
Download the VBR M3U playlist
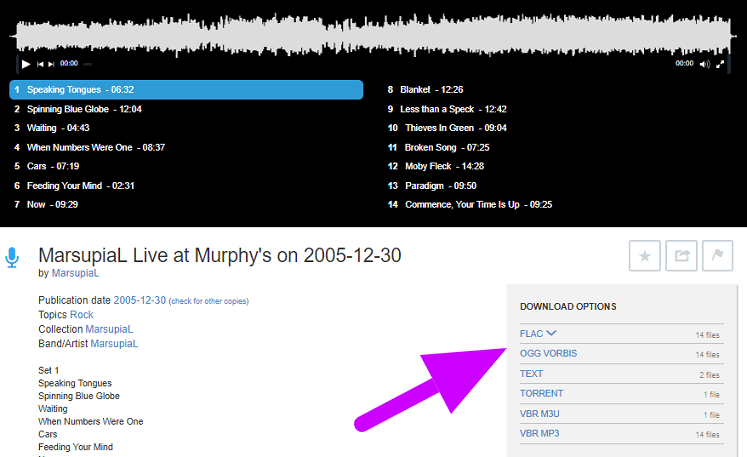click(x=539, y=414)
